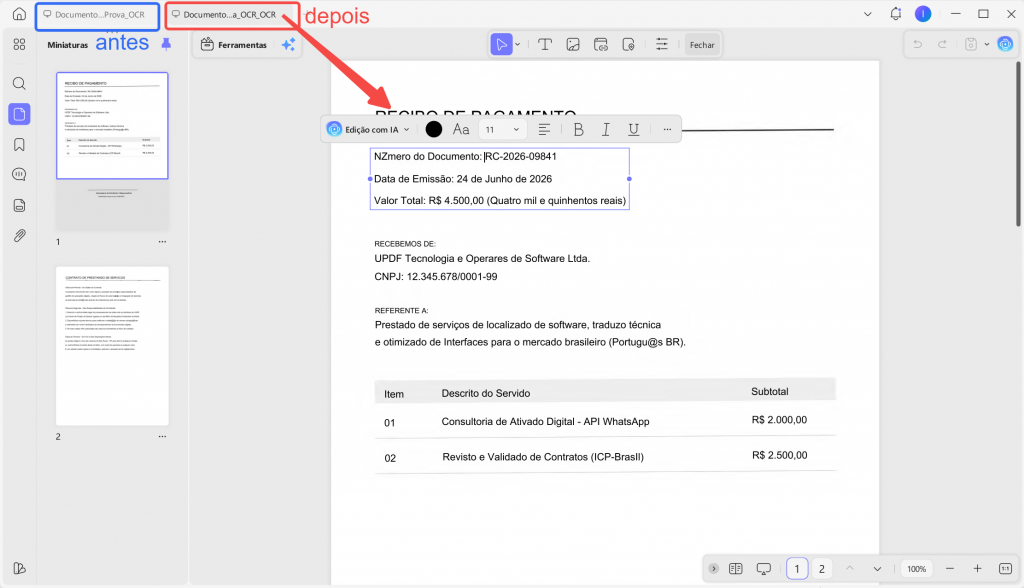Image resolution: width=1024 pixels, height=588 pixels.
Task: Open the Ferramentas tools menu
Action: 234,44
